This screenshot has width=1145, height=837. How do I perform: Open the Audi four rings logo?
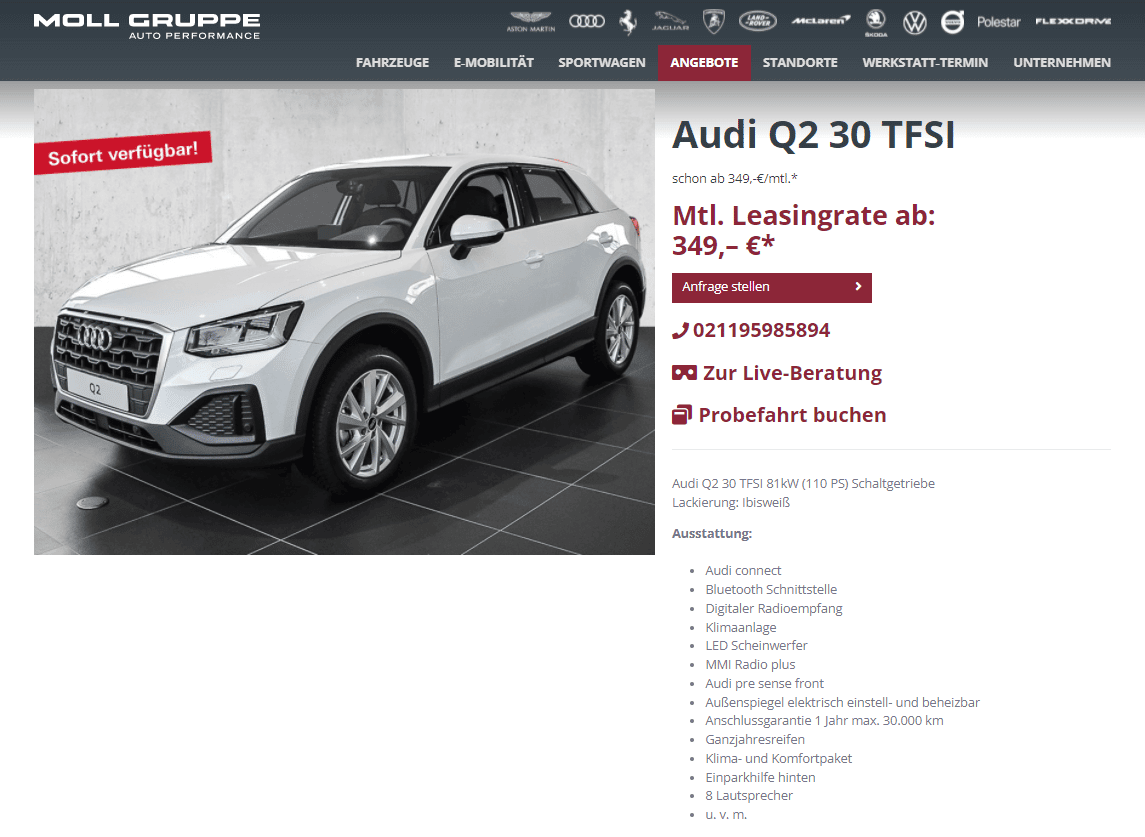click(586, 21)
